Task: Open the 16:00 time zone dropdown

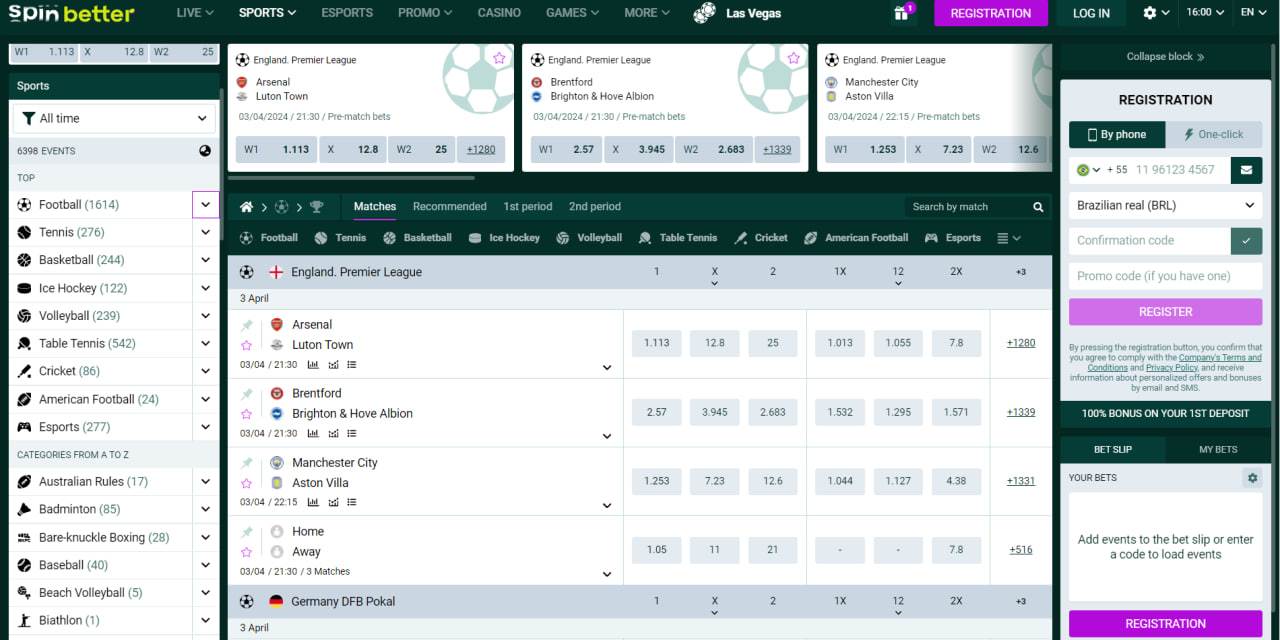Action: pos(1205,13)
